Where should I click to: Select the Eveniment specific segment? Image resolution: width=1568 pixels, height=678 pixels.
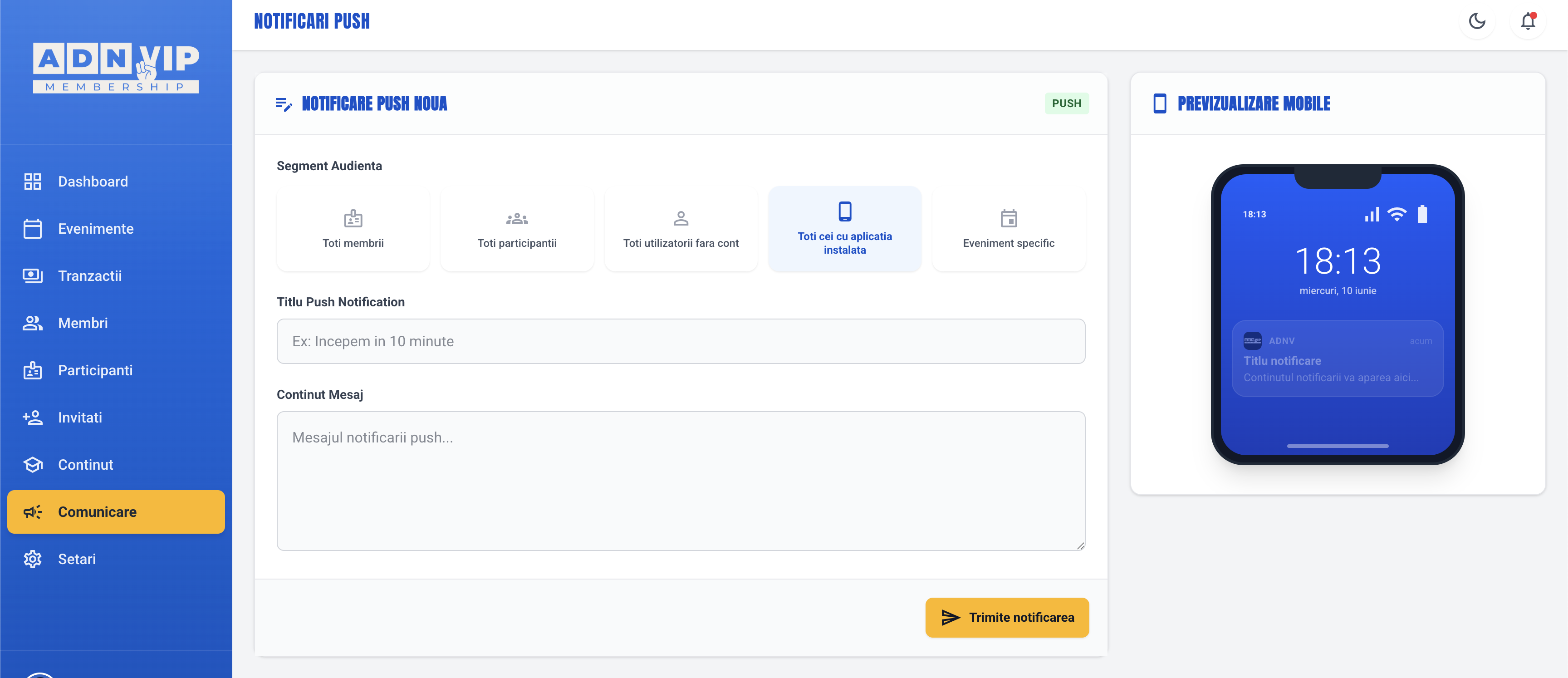1009,229
